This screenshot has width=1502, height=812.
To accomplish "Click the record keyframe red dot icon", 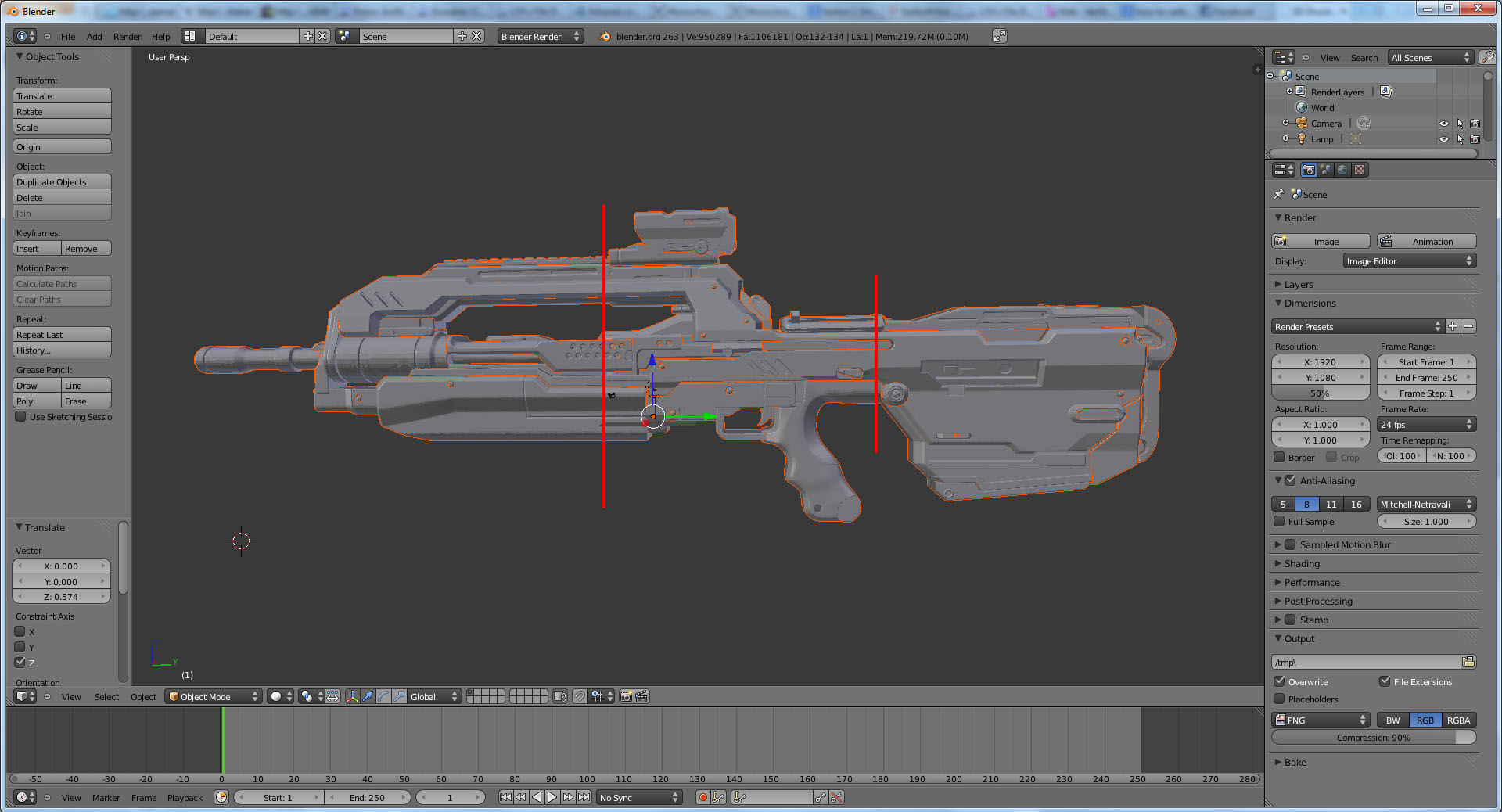I will click(x=702, y=797).
